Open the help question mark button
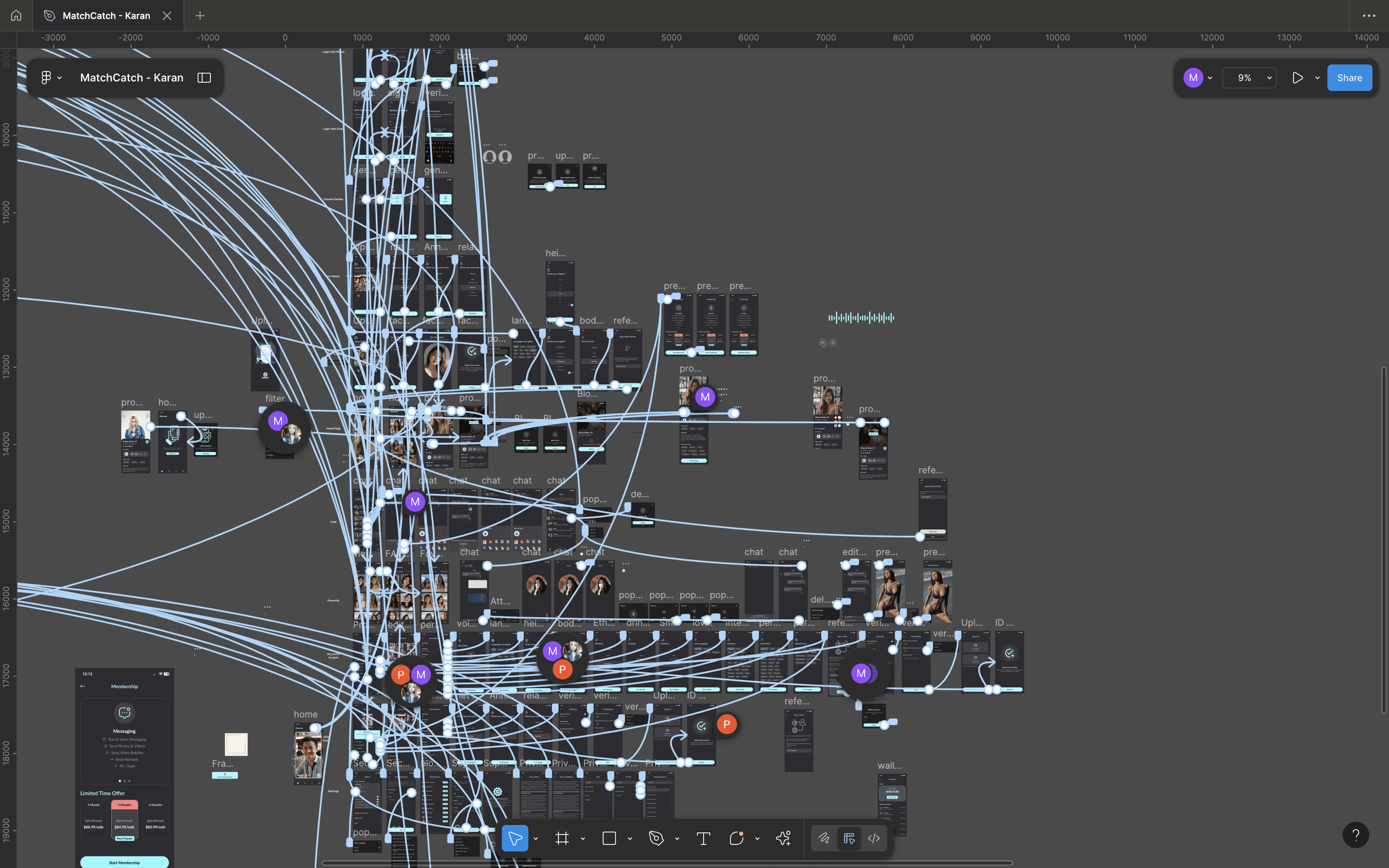The image size is (1389, 868). pyautogui.click(x=1356, y=835)
